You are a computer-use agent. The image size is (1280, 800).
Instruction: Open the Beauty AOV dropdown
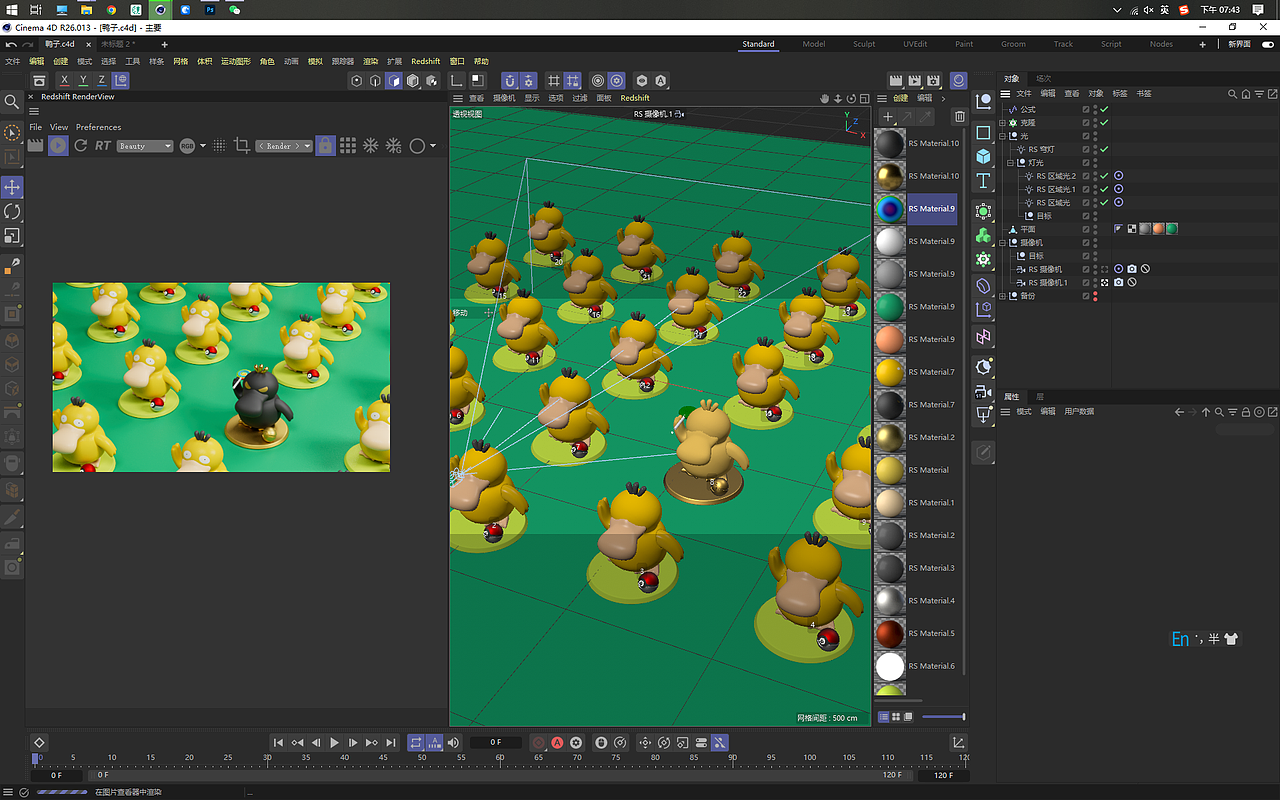145,146
